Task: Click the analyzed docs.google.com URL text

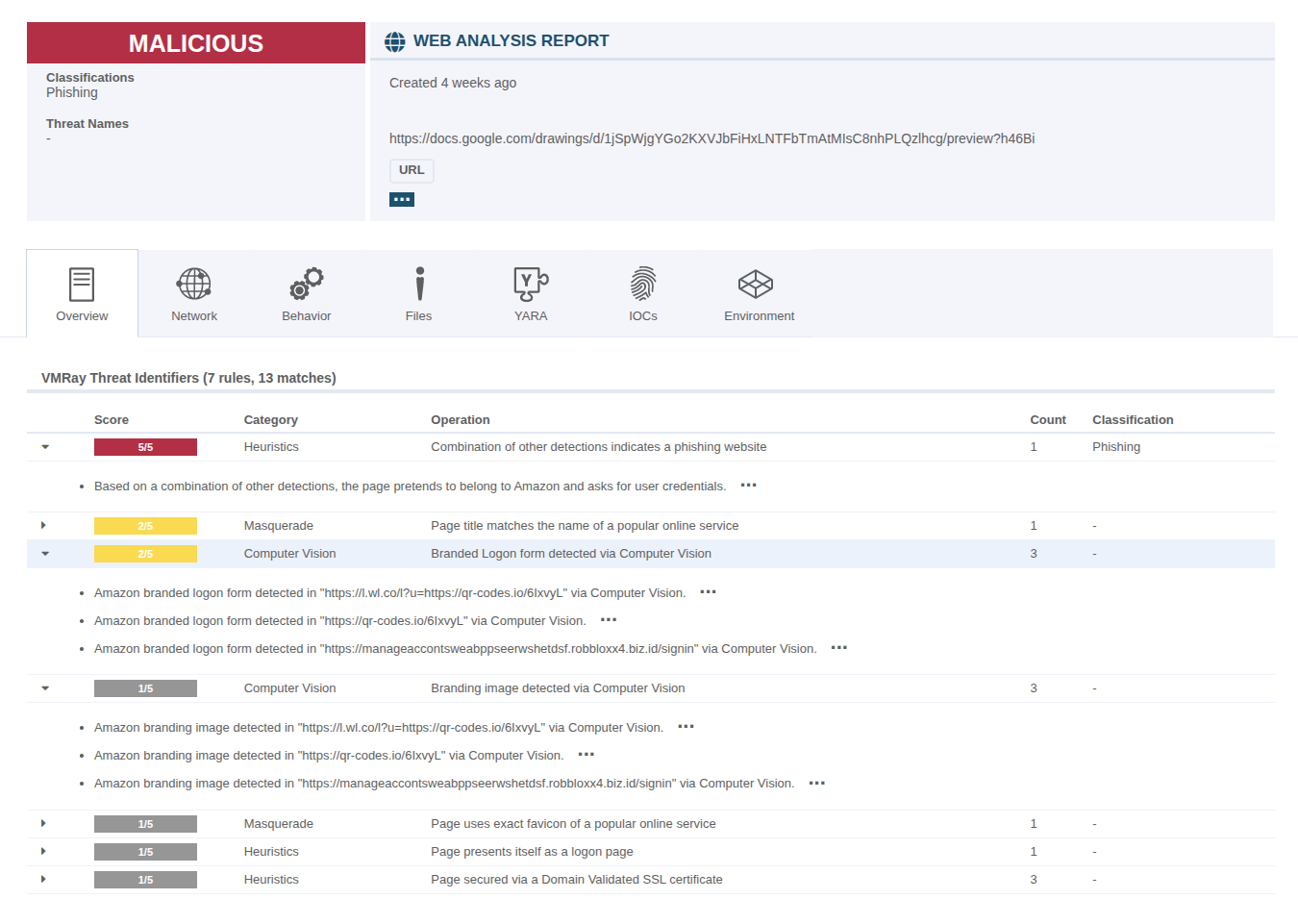Action: pyautogui.click(x=711, y=138)
